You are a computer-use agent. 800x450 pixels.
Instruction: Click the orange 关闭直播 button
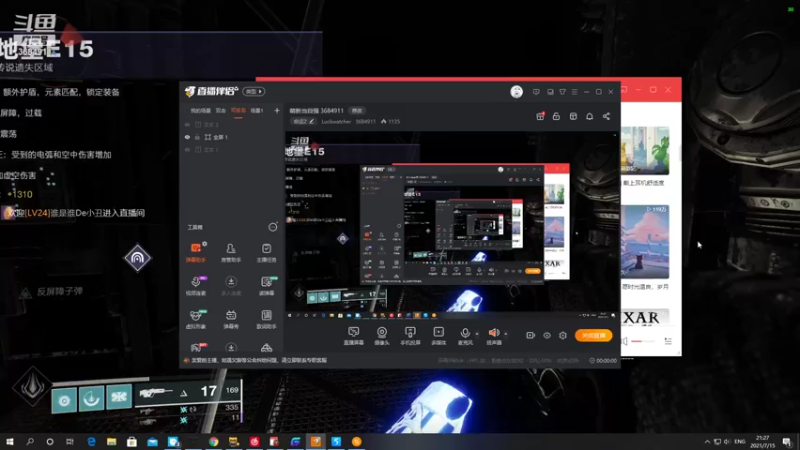coord(593,335)
